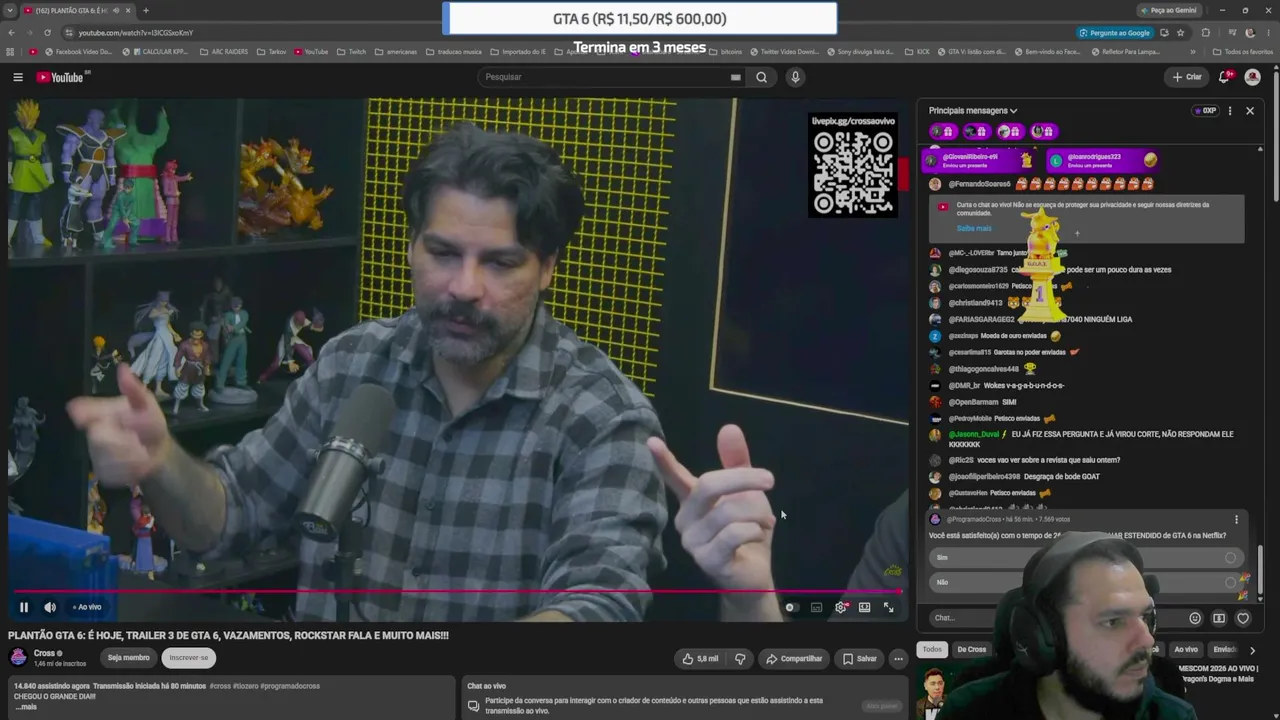The width and height of the screenshot is (1280, 720).
Task: Save the video with Salvar
Action: click(x=860, y=659)
